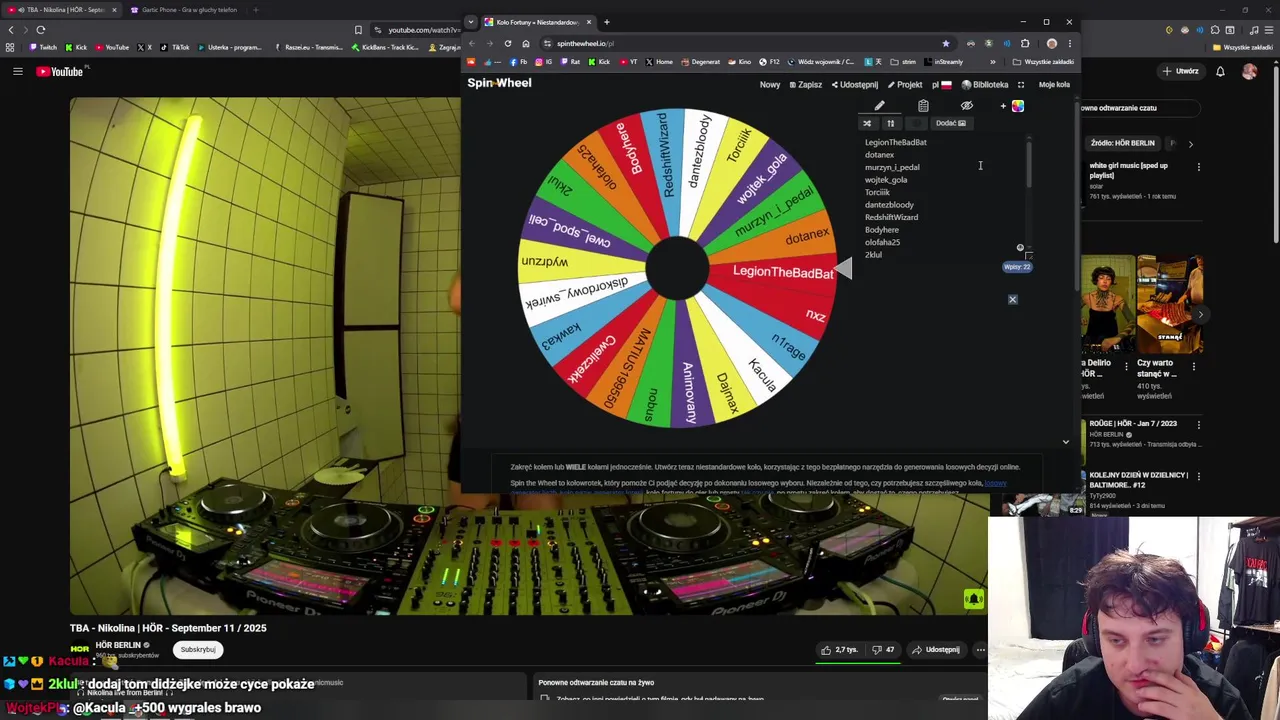
Task: Share the YouTube video via Udostępnij
Action: [936, 650]
